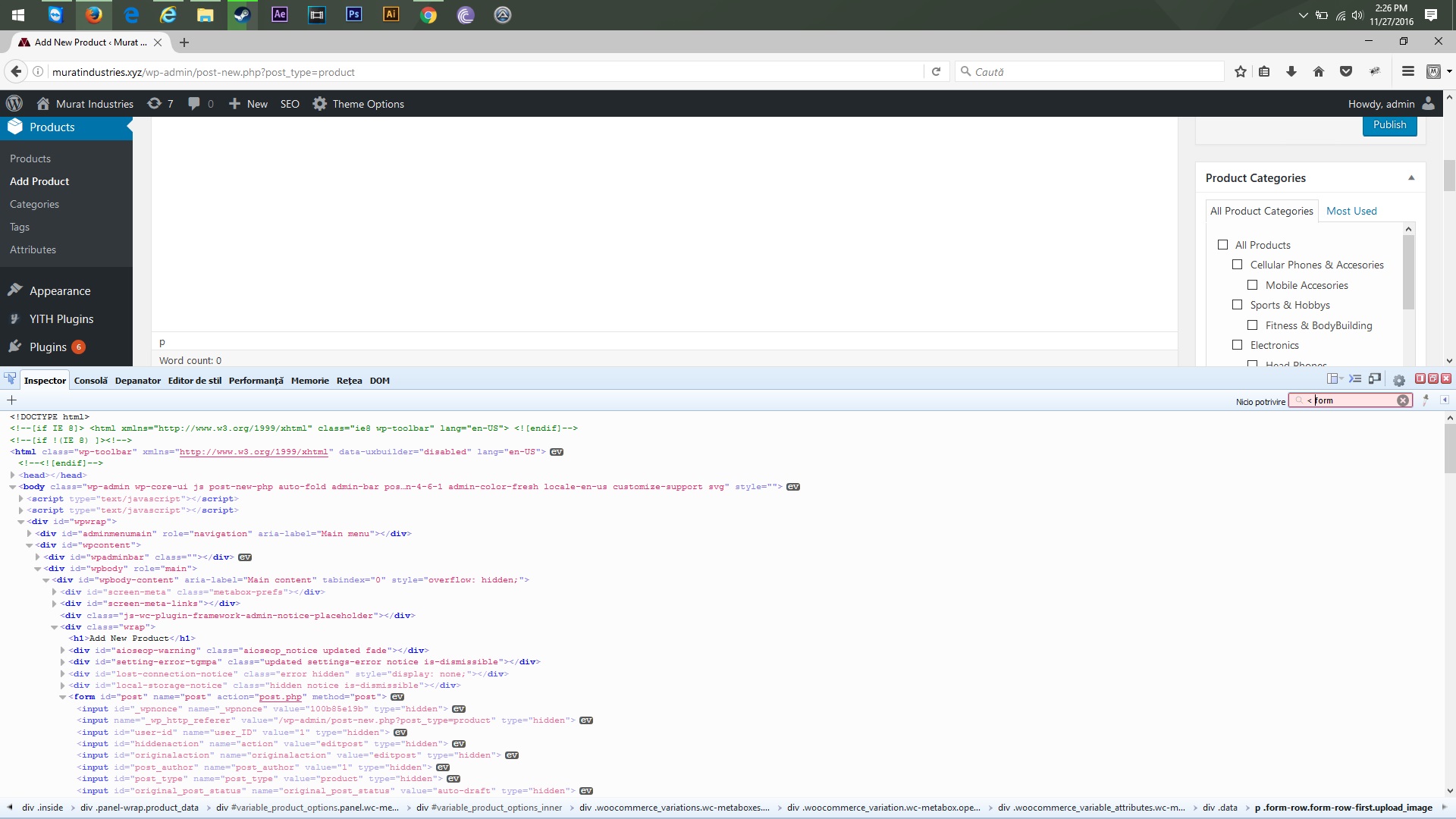Go to Firefox home page icon
This screenshot has height=819, width=1456.
tap(1319, 71)
